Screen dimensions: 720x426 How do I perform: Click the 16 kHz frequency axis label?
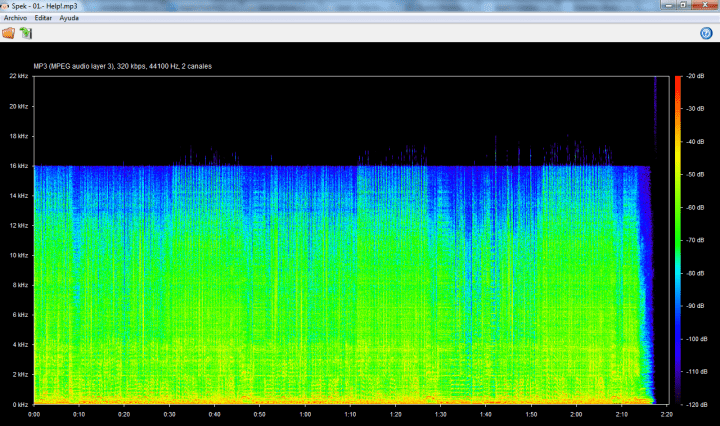(20, 167)
